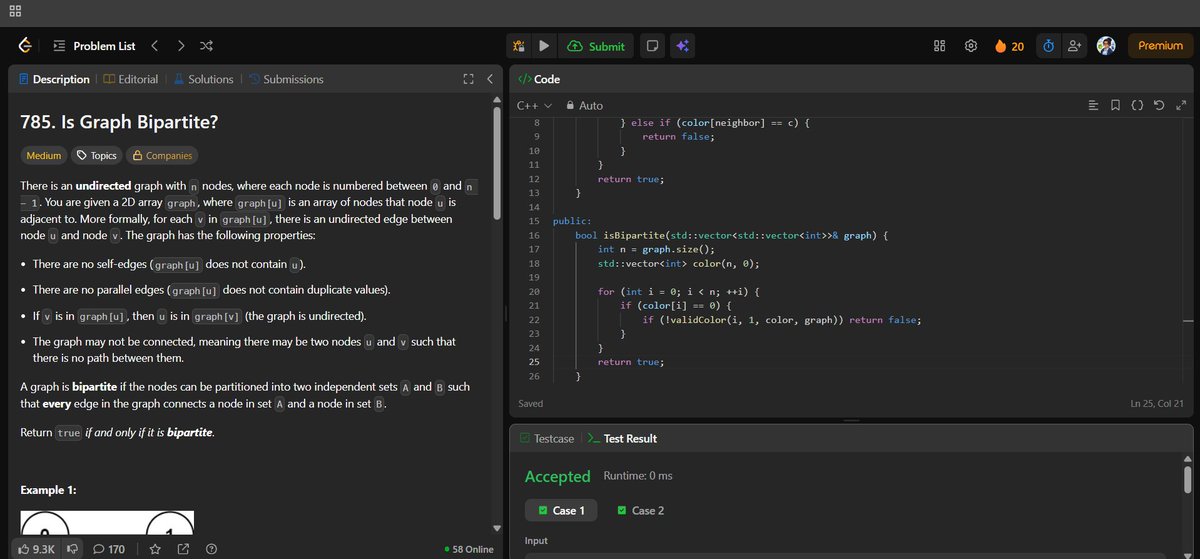Click the 'Saved' status text
Image resolution: width=1200 pixels, height=559 pixels.
pyautogui.click(x=531, y=403)
